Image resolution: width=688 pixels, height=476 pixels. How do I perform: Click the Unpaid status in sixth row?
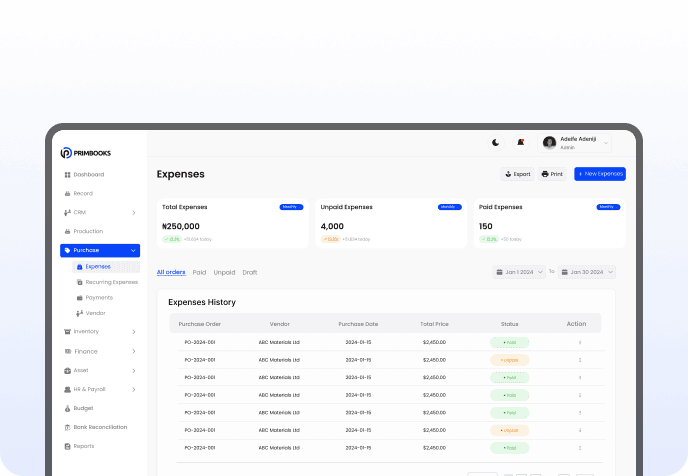point(509,430)
